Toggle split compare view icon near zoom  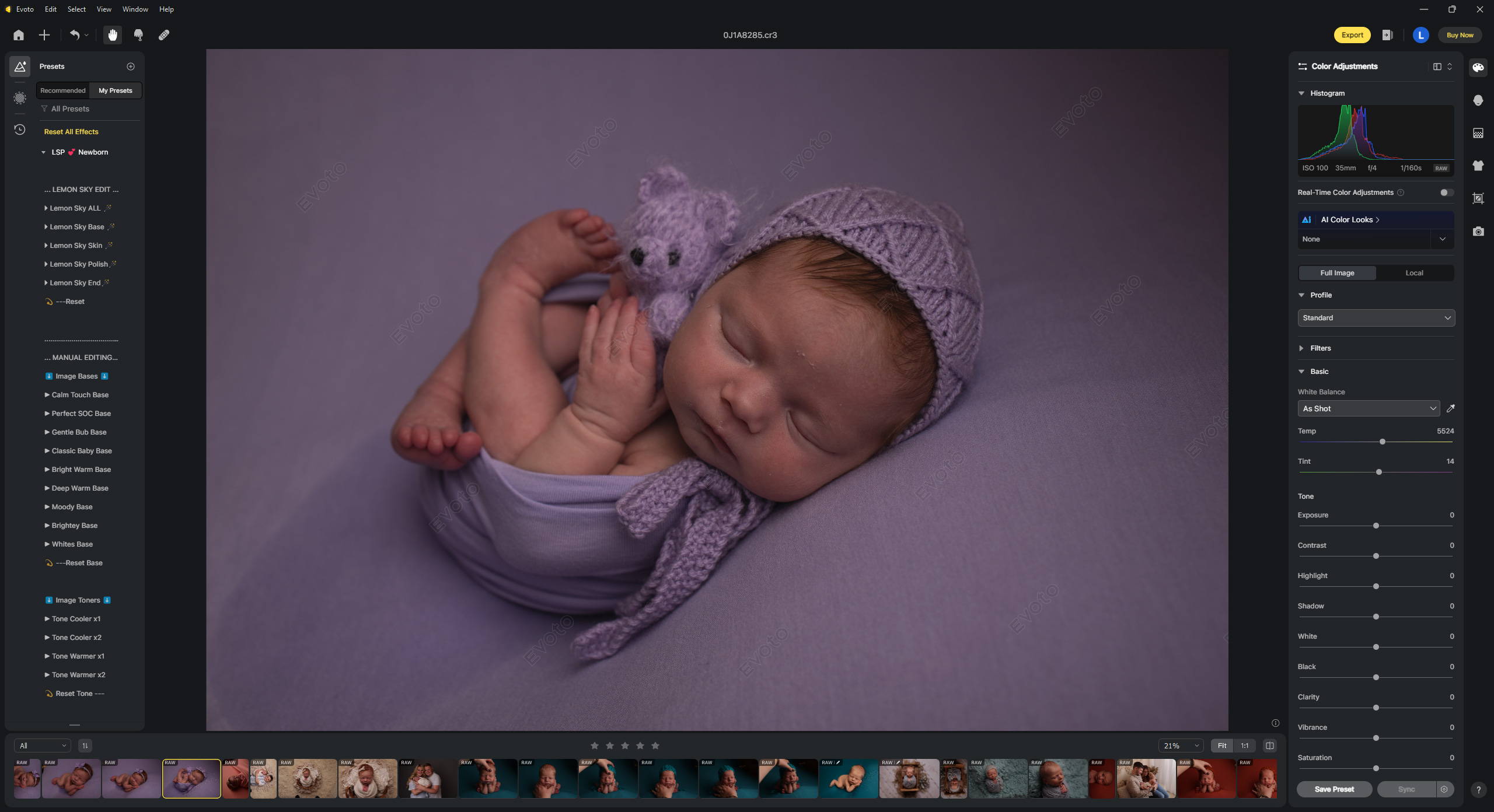(x=1269, y=745)
